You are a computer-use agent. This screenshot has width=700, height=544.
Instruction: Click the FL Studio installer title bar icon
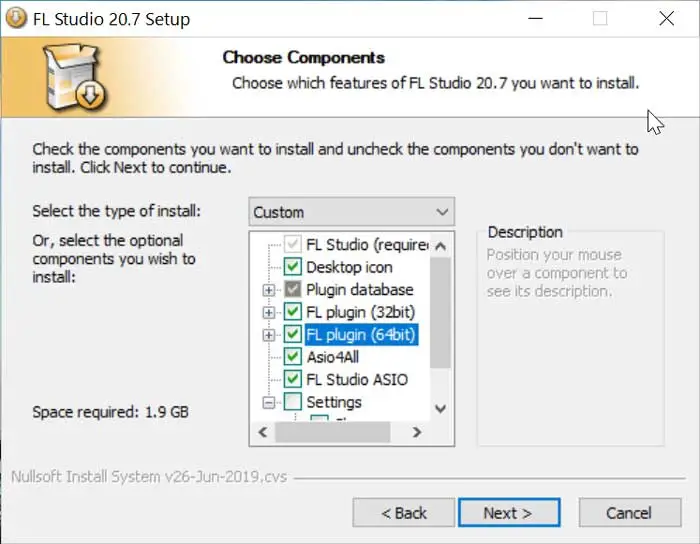coord(16,19)
